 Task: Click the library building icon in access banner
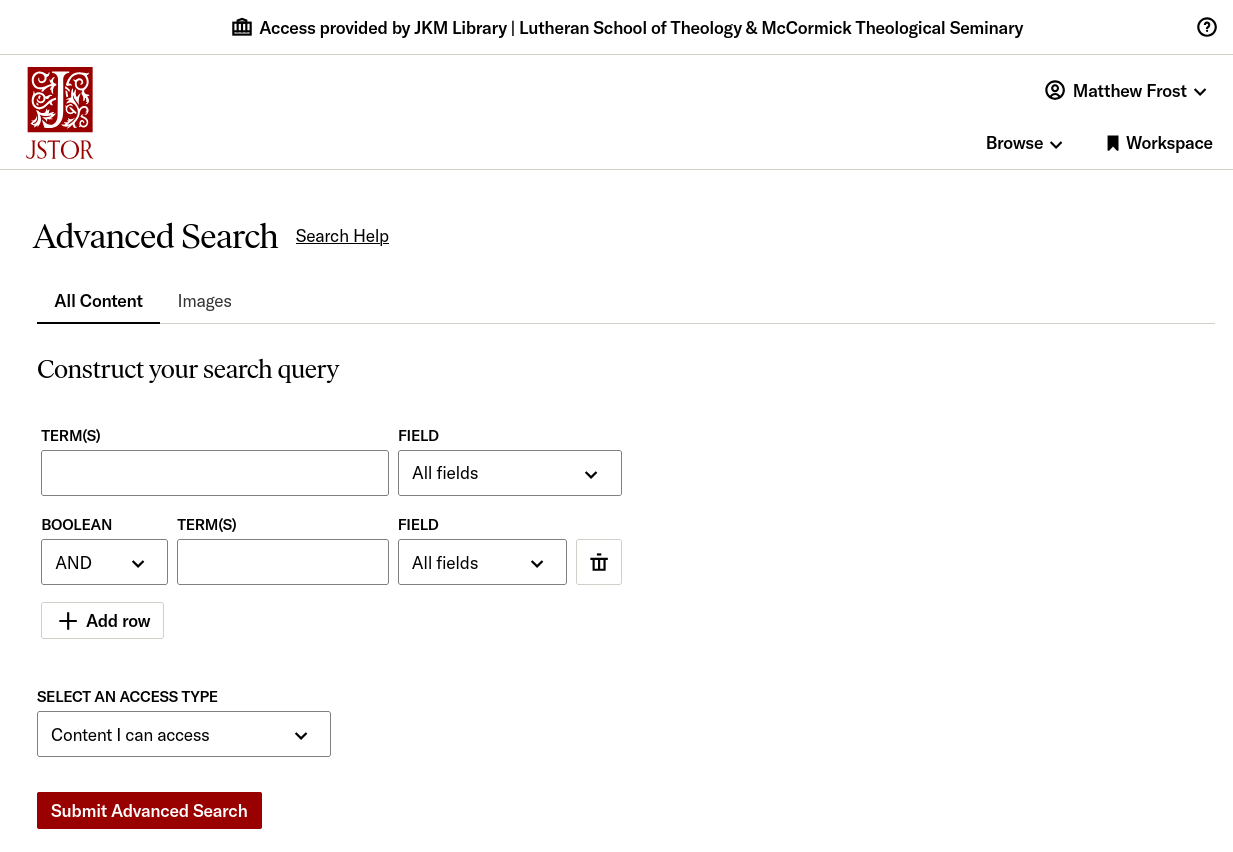(241, 27)
